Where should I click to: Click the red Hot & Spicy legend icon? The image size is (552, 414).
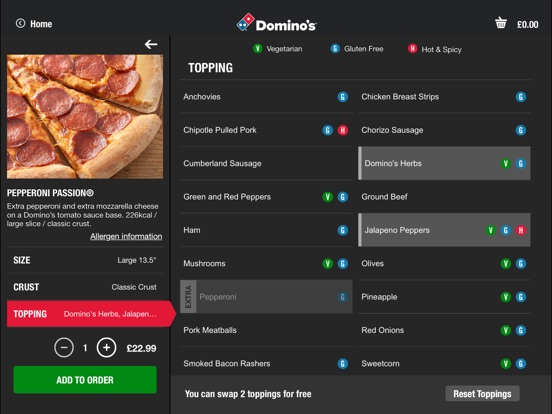click(x=413, y=49)
